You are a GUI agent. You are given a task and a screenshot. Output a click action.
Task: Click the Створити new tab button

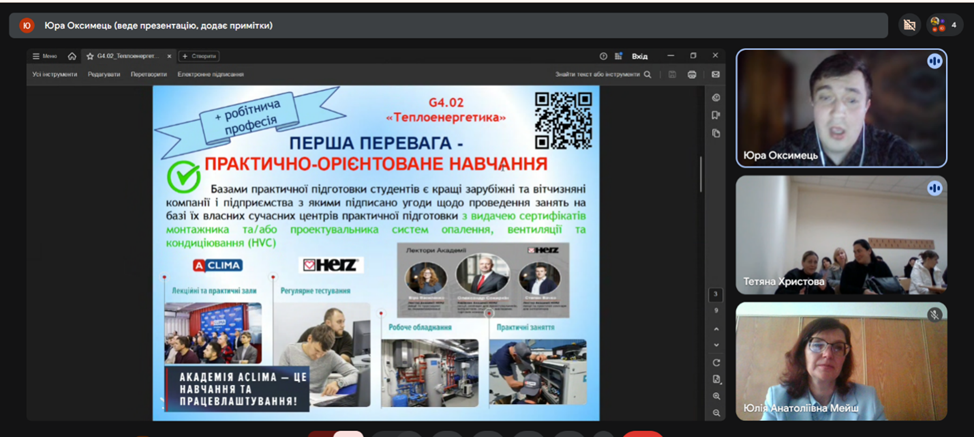[x=199, y=56]
